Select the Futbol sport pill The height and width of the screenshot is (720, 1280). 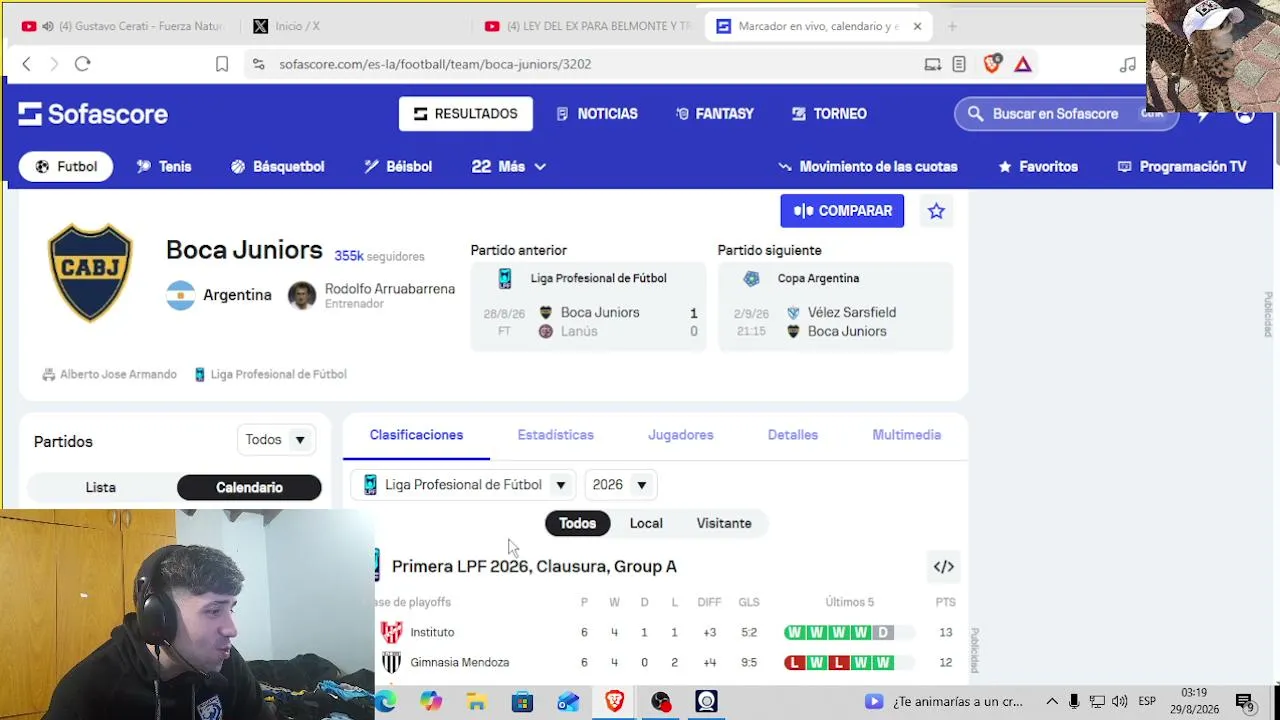66,167
